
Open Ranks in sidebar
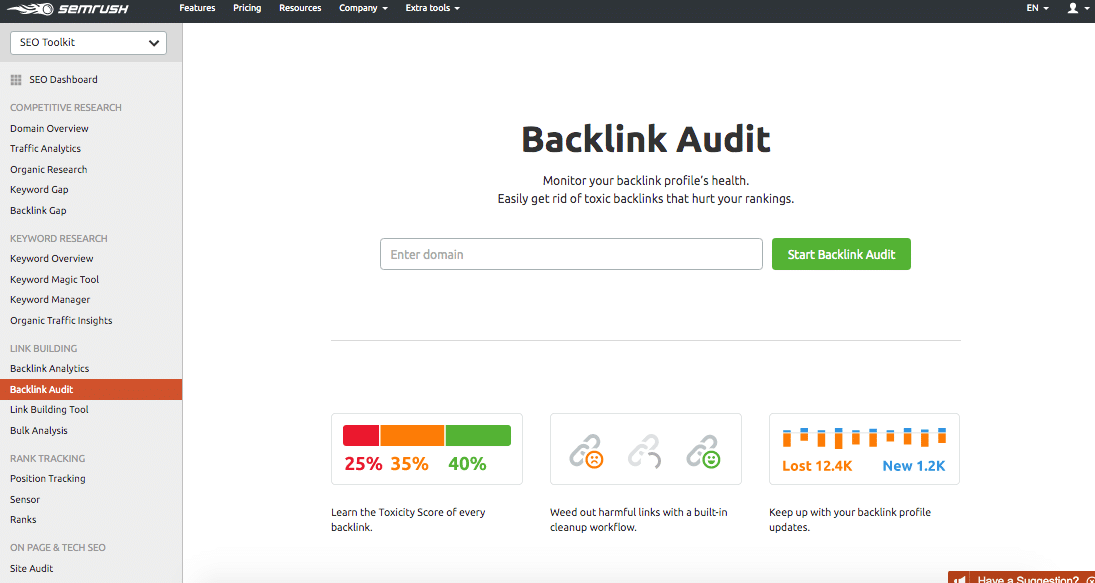tap(23, 520)
